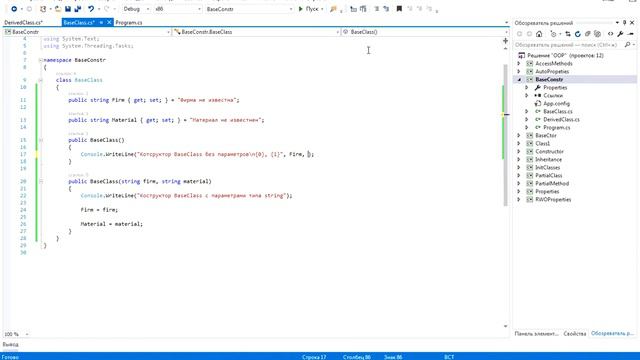
Task: Collapse the BaseConstr project node
Action: click(519, 80)
